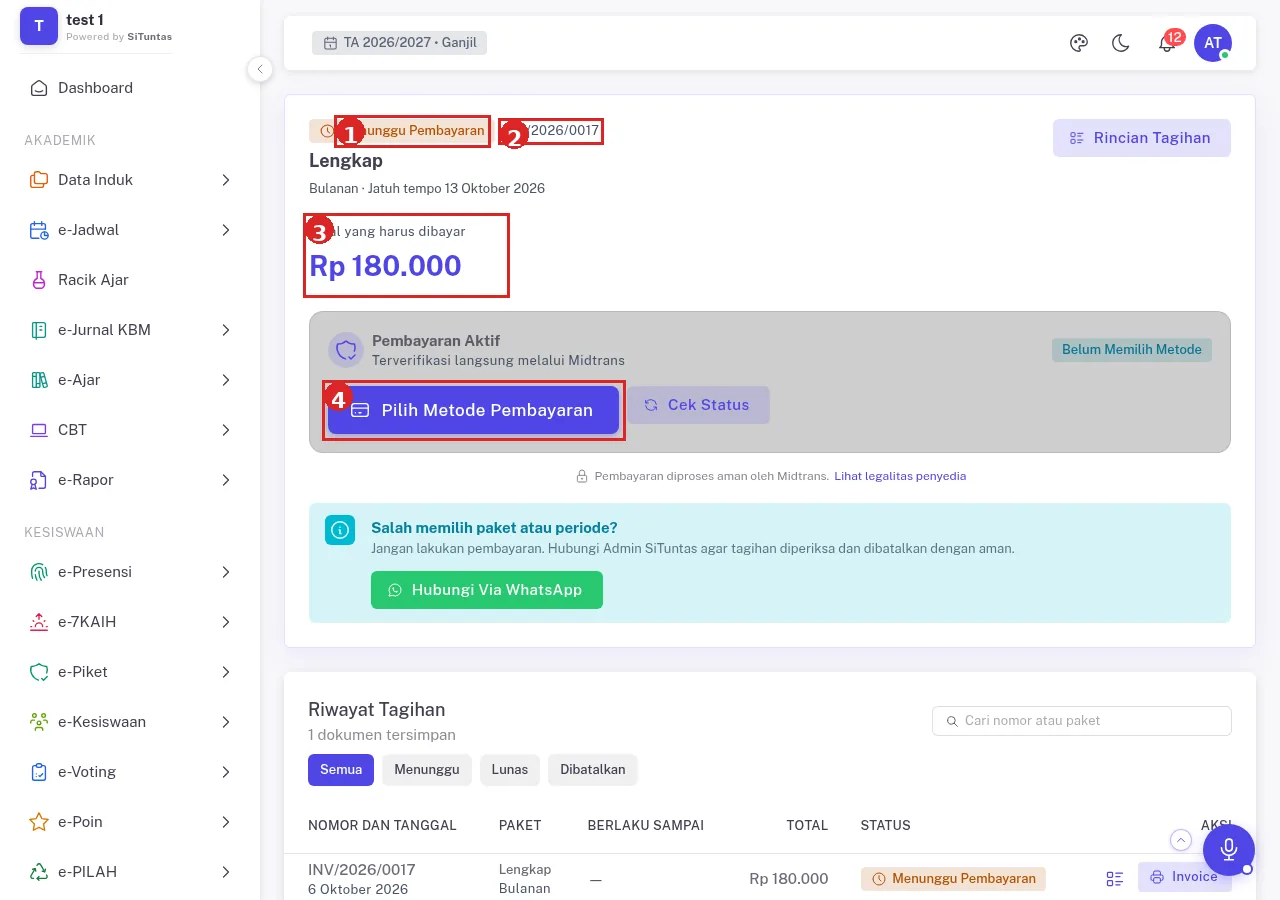Click the e-PILAH recycle icon
Viewport: 1280px width, 900px height.
click(x=39, y=872)
